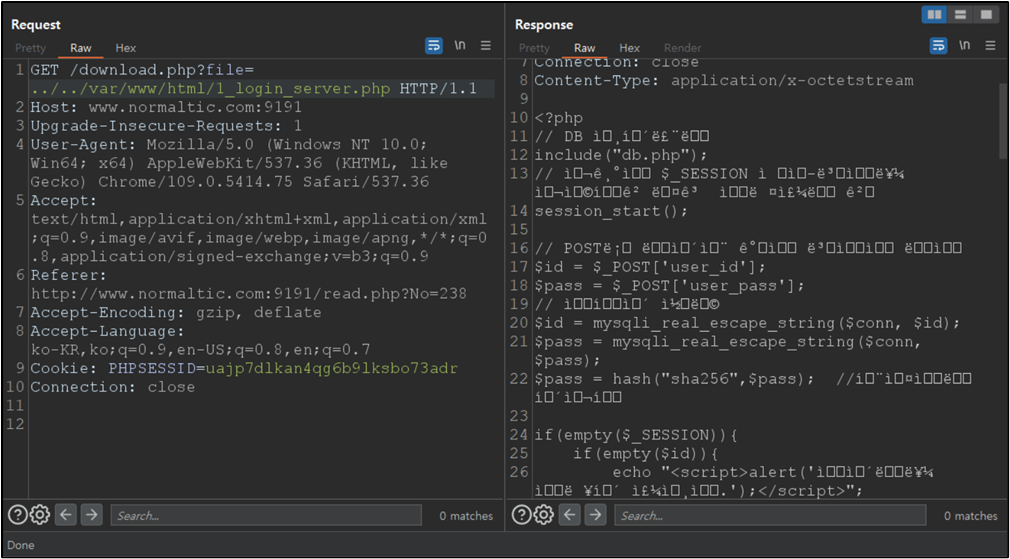Screen dimensions: 1010x559
Task: Focus the Request search field
Action: (266, 515)
